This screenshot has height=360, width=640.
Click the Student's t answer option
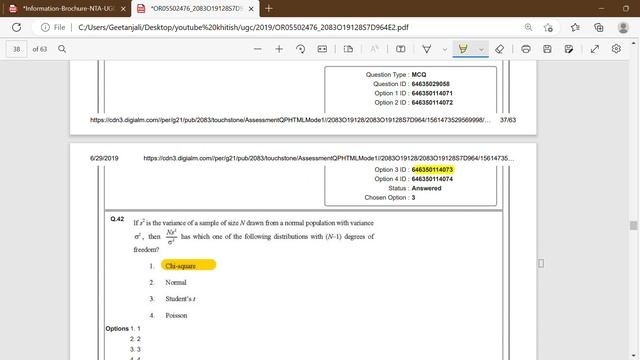click(180, 299)
